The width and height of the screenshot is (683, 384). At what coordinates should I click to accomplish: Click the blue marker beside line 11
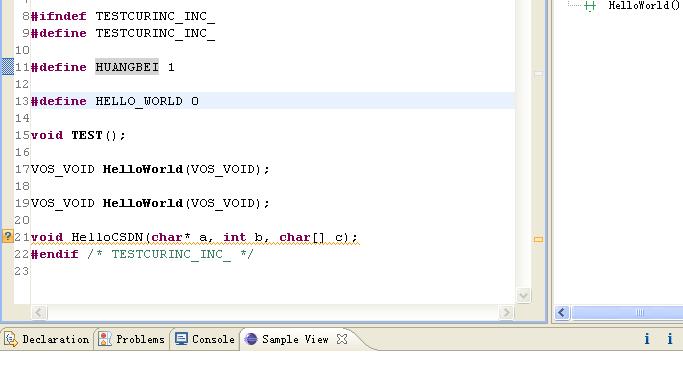coord(8,67)
